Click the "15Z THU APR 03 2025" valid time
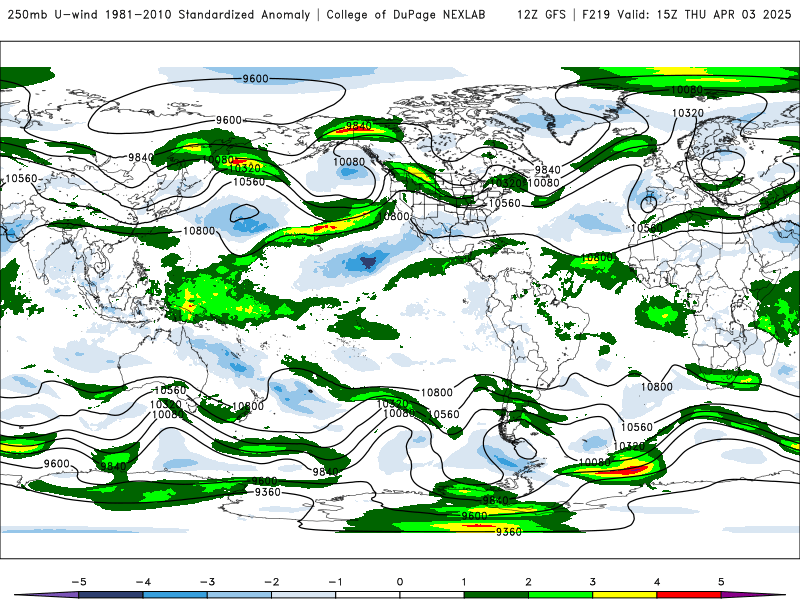The height and width of the screenshot is (600, 800). 724,14
